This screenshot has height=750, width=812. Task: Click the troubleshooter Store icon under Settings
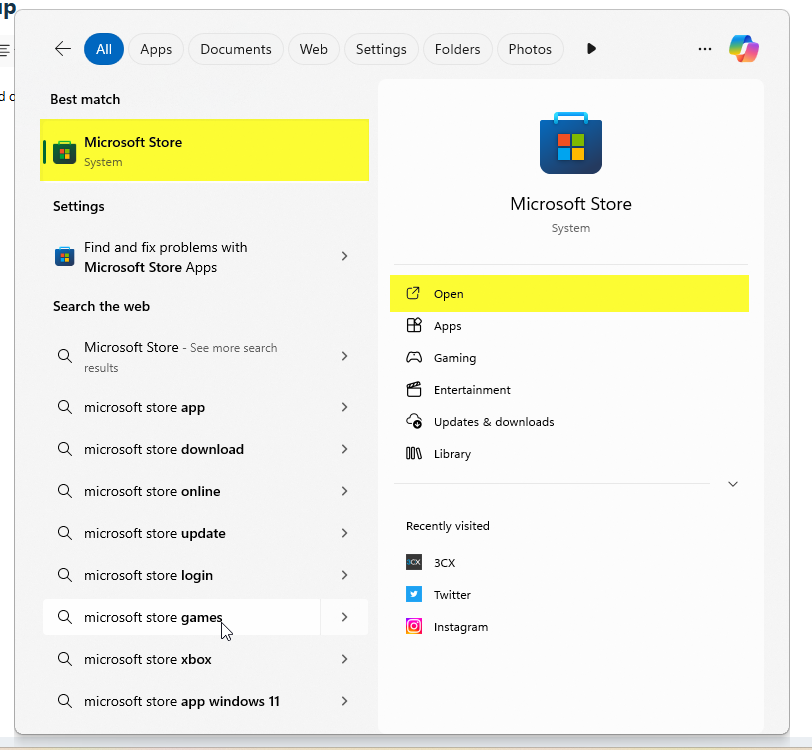coord(65,256)
